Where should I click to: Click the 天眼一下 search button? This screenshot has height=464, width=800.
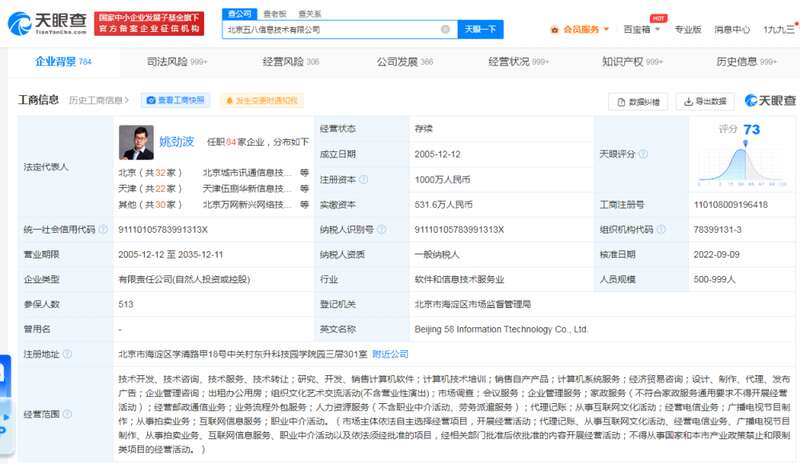(x=480, y=29)
